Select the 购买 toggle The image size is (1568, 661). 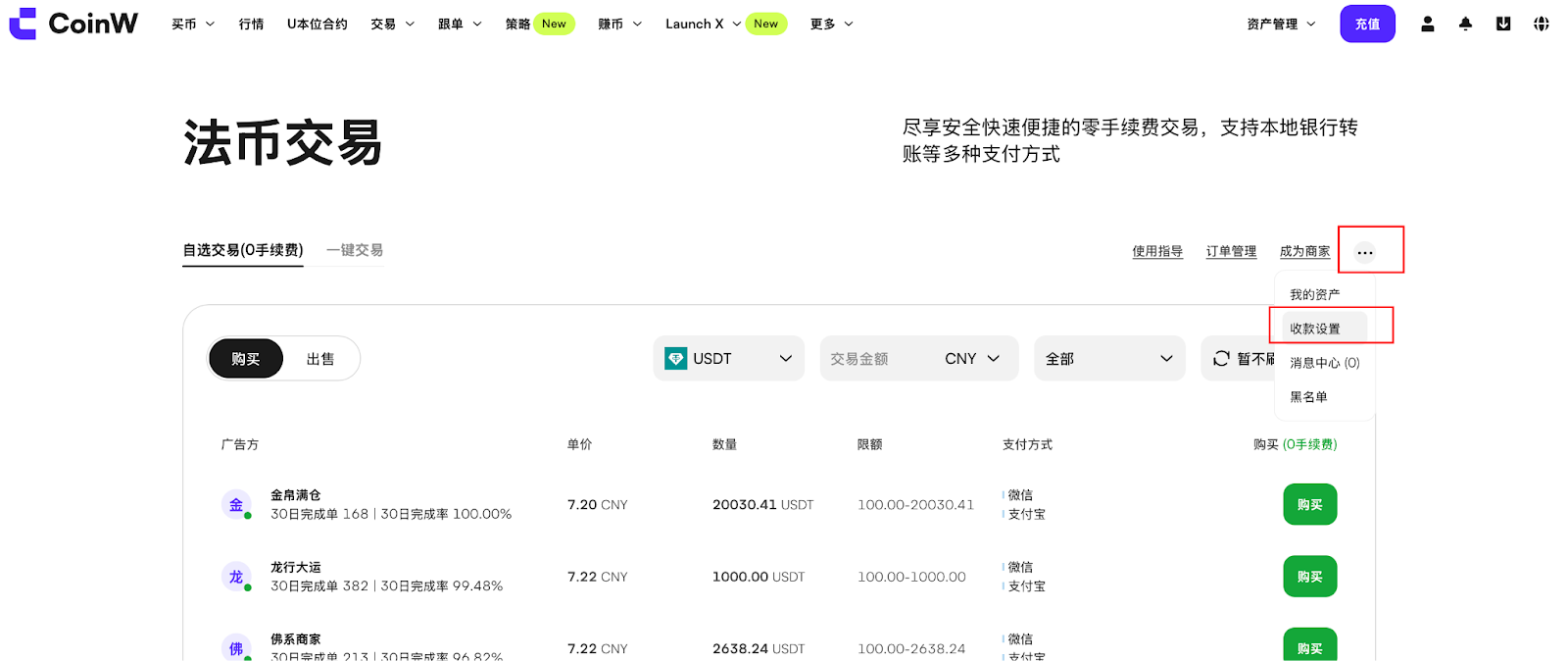click(x=246, y=359)
